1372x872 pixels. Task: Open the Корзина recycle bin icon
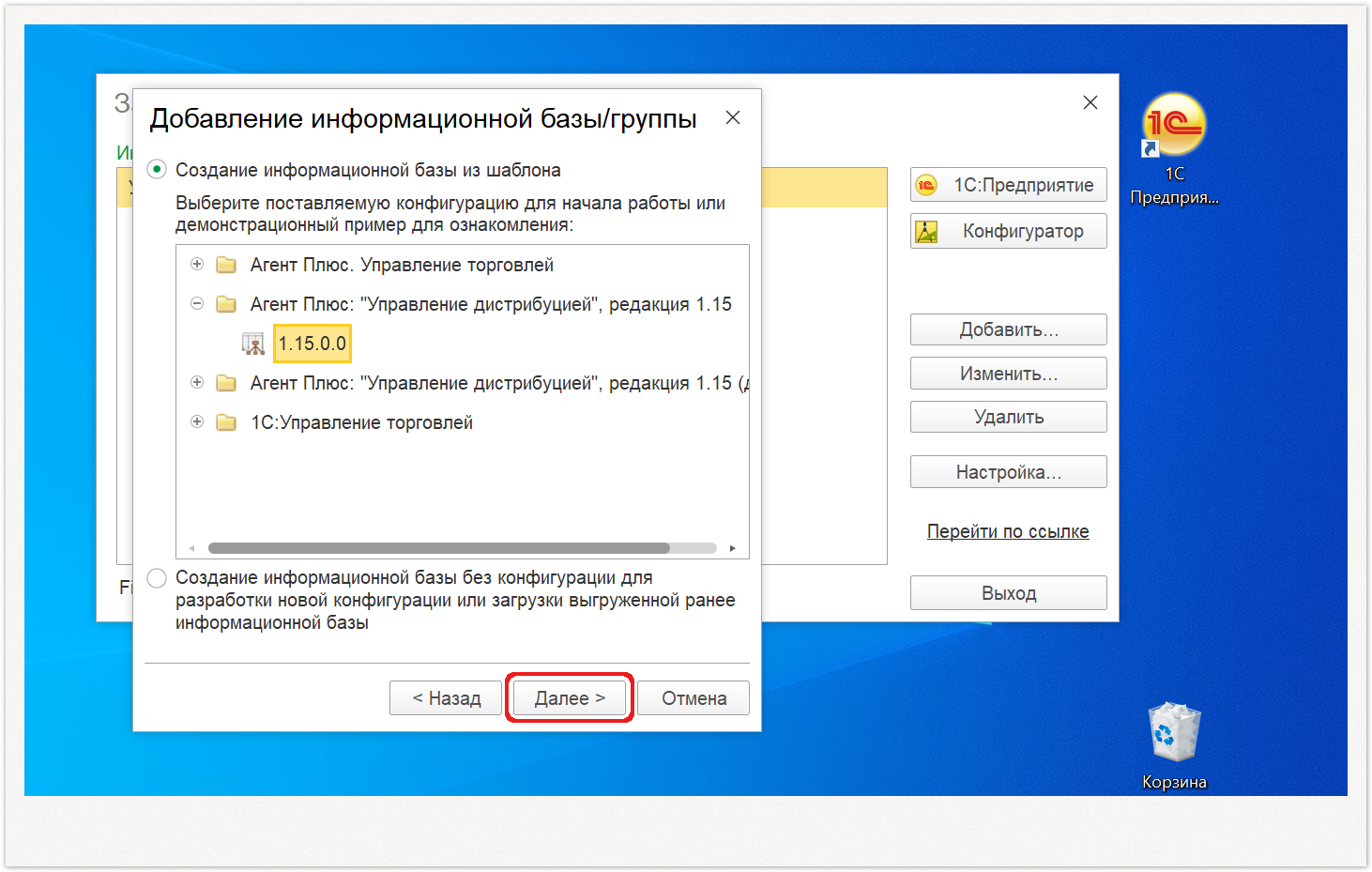pos(1174,732)
